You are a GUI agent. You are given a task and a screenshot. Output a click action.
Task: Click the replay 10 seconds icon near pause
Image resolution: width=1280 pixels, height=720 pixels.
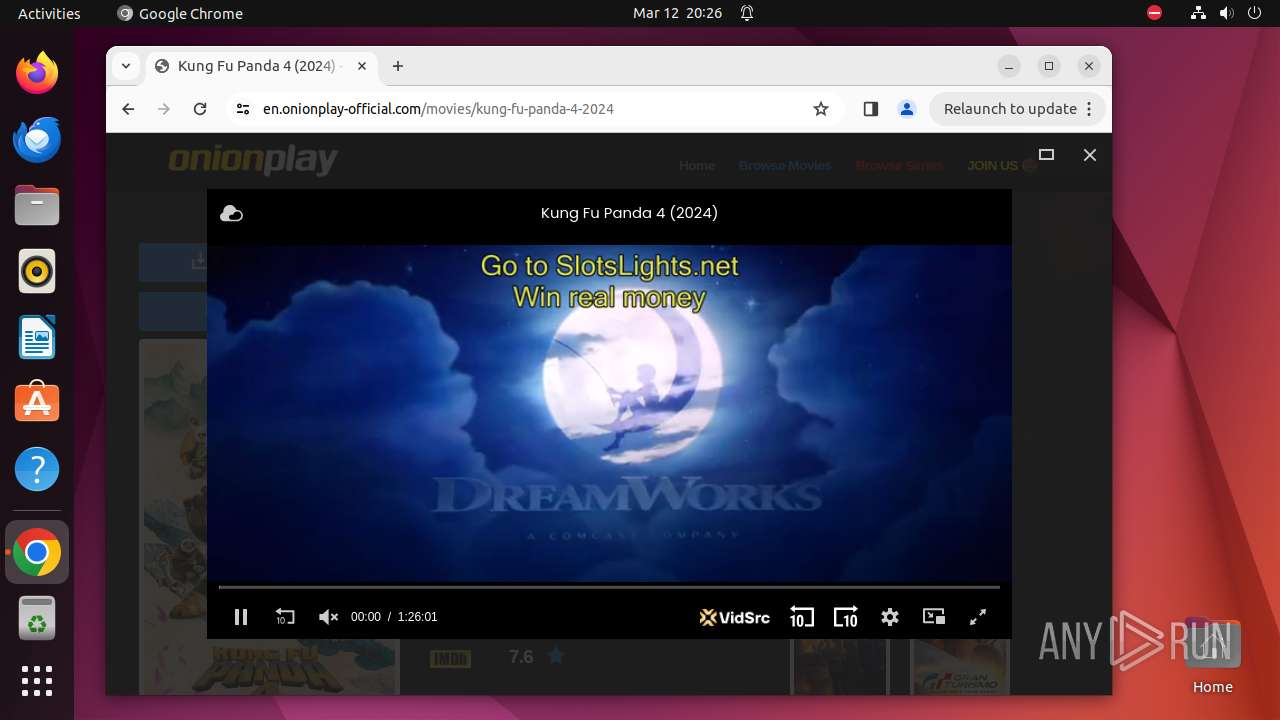click(x=285, y=617)
